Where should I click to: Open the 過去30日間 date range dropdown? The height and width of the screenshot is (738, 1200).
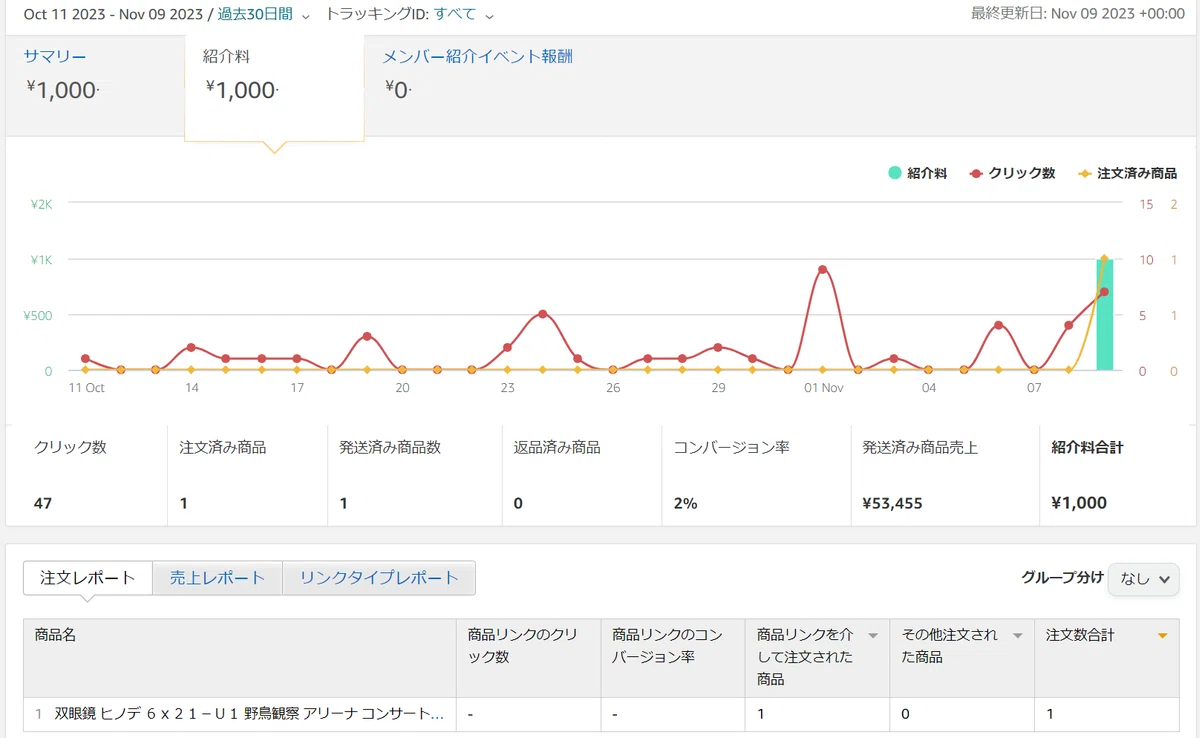[264, 14]
